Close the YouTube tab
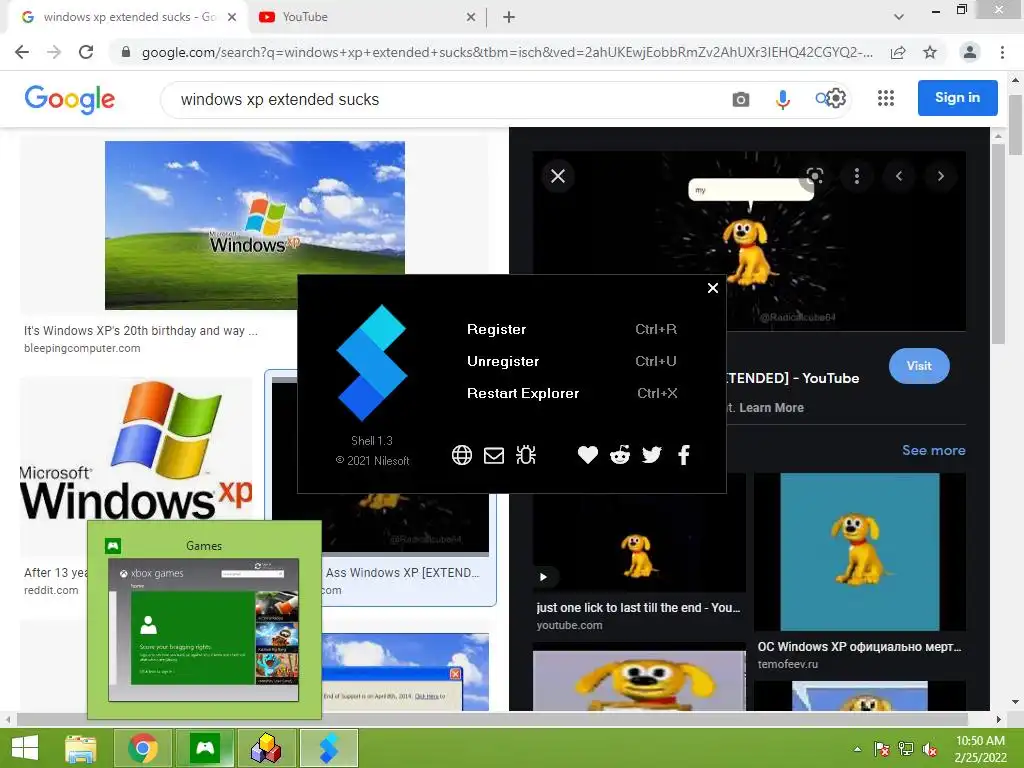Image resolution: width=1024 pixels, height=768 pixels. click(471, 18)
